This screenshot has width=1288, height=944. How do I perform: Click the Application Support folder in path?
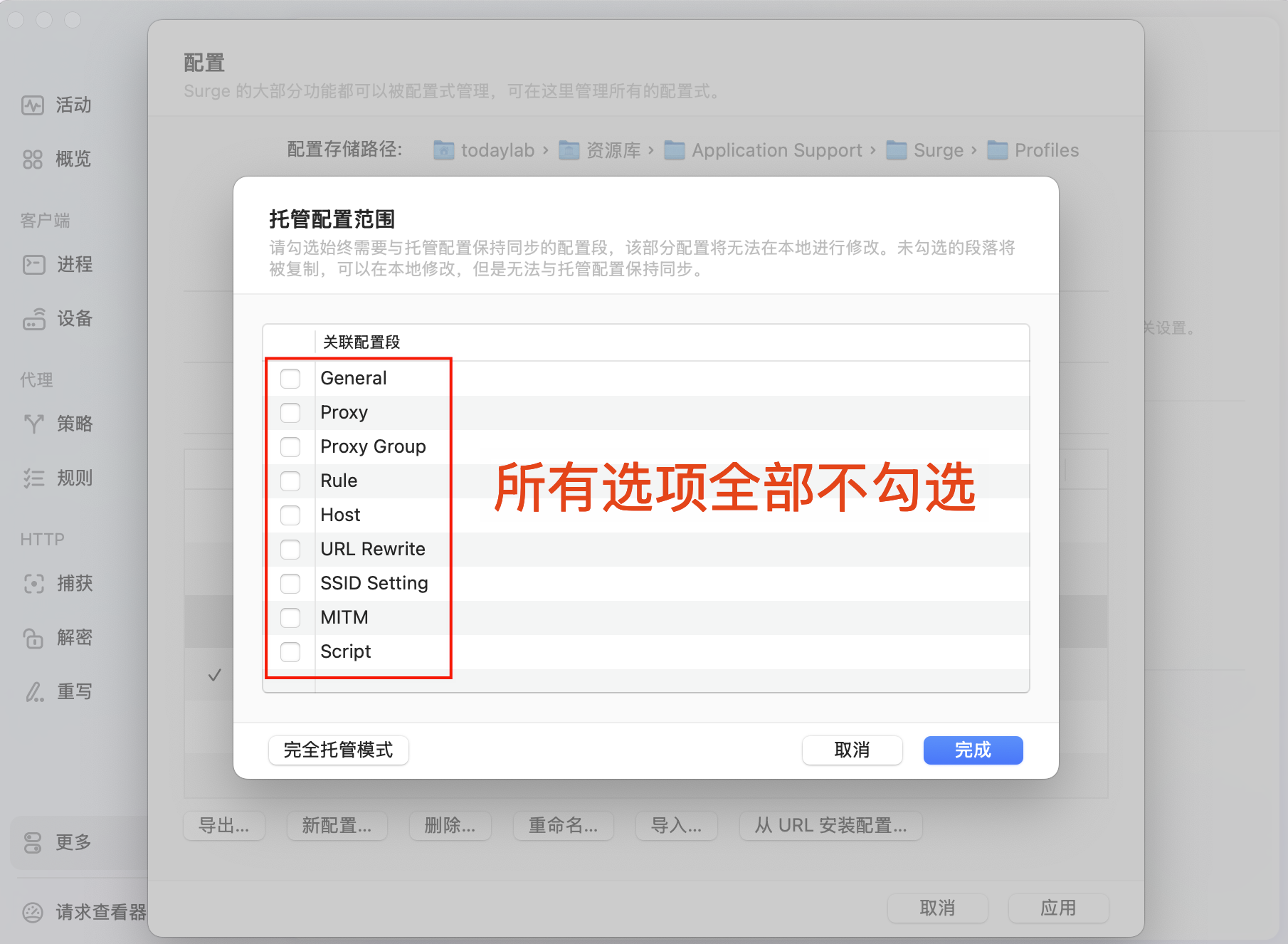click(765, 150)
